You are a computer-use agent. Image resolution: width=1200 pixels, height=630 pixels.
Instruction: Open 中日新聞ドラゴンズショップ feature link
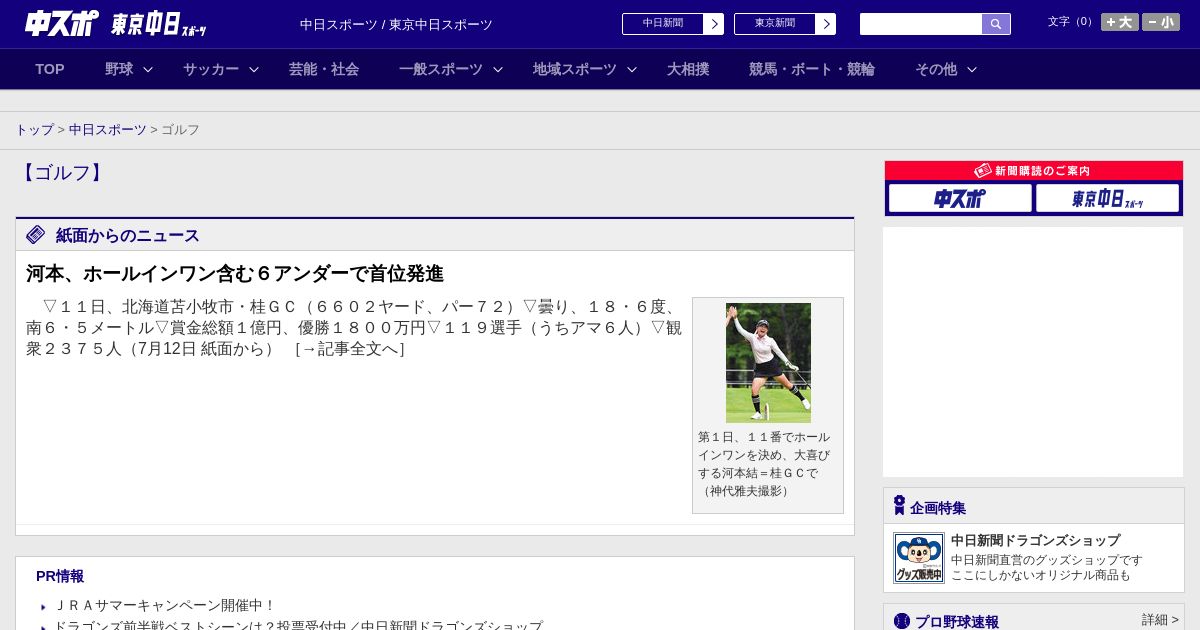1035,540
